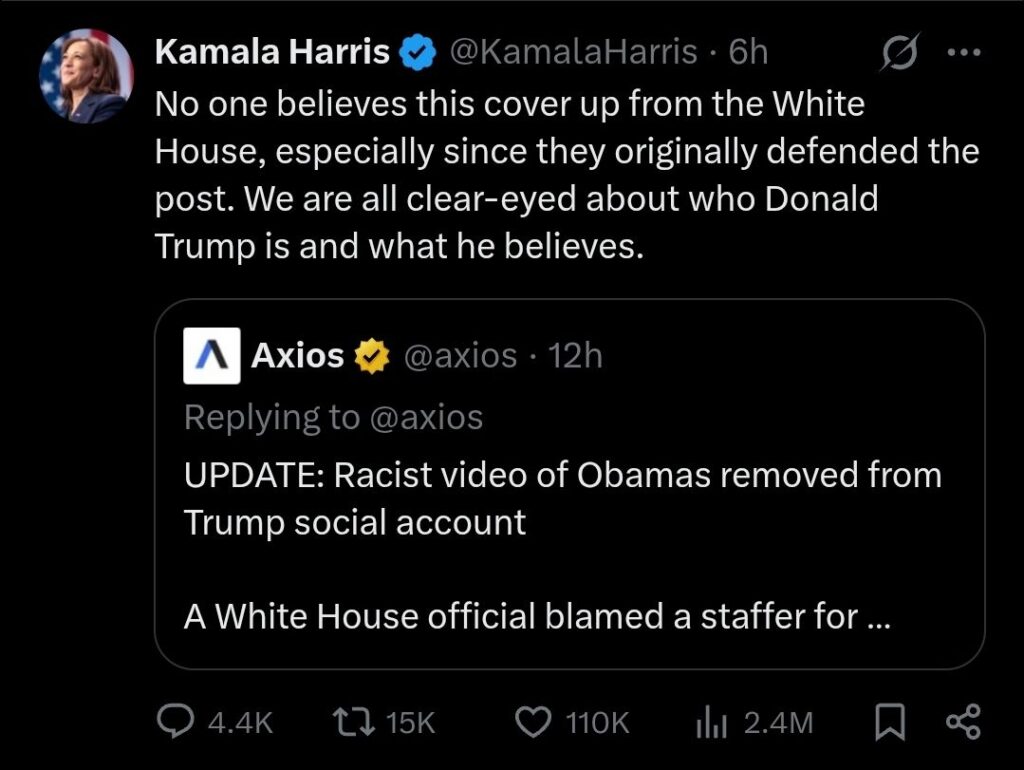Open view analytics bar chart icon
Screen dimensions: 1024x770
click(707, 721)
